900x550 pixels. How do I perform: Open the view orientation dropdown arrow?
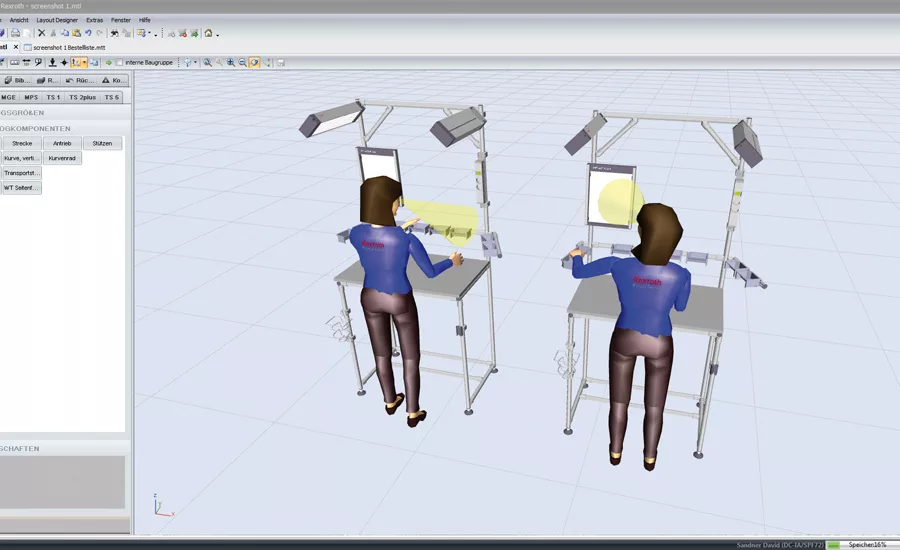[195, 62]
